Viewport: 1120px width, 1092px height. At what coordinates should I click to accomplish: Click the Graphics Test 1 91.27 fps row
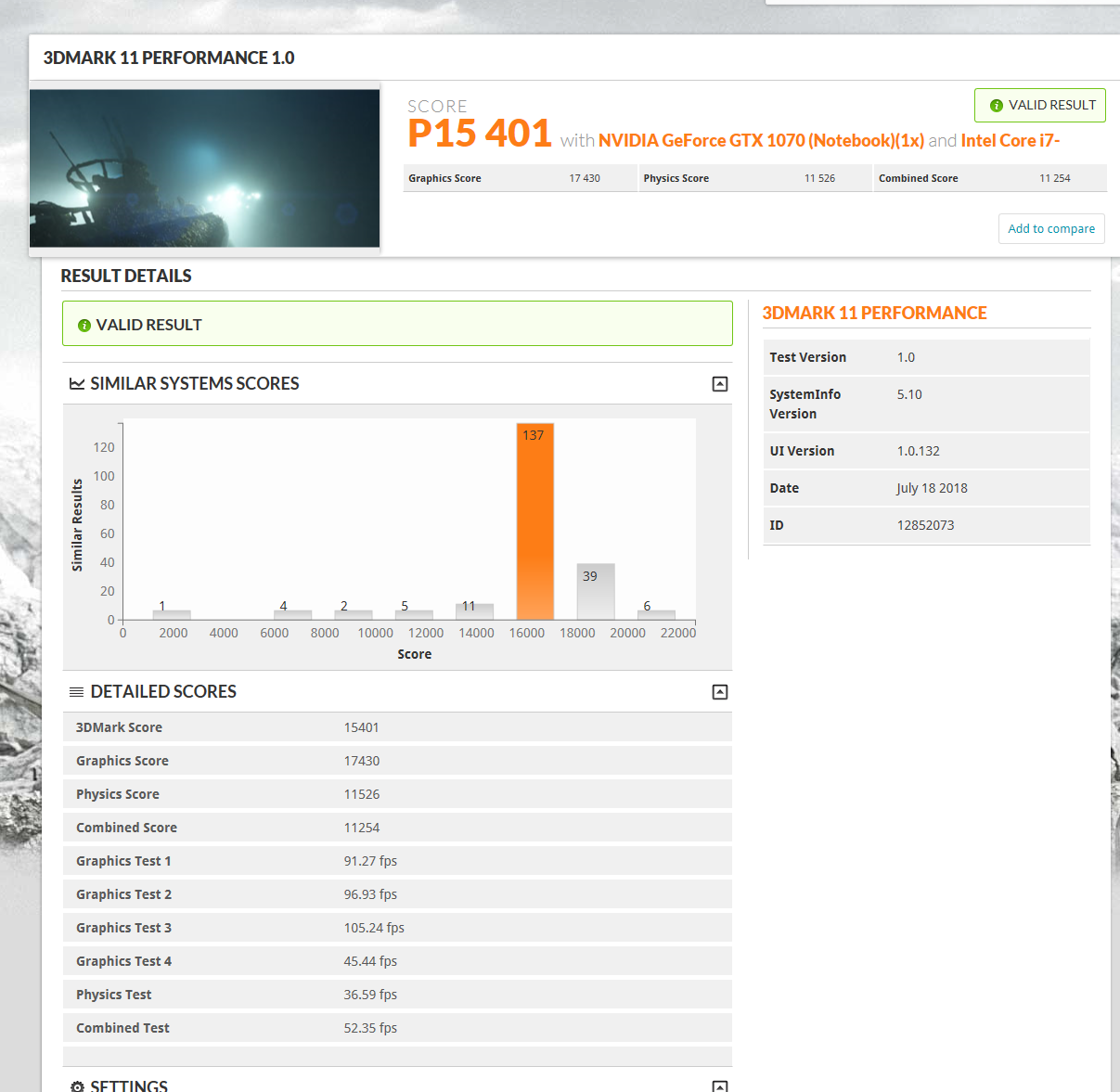(397, 861)
